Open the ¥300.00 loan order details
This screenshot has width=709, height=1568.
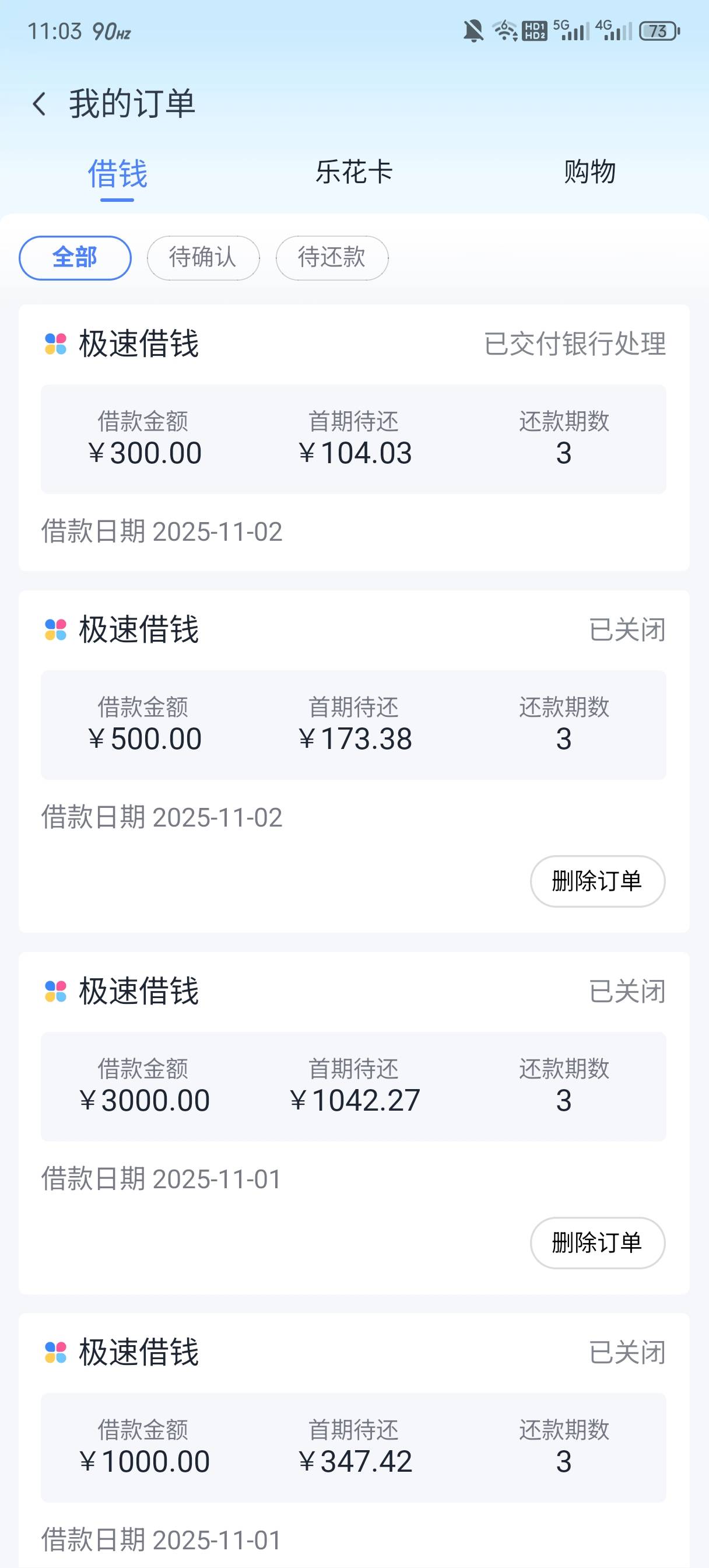pos(353,439)
